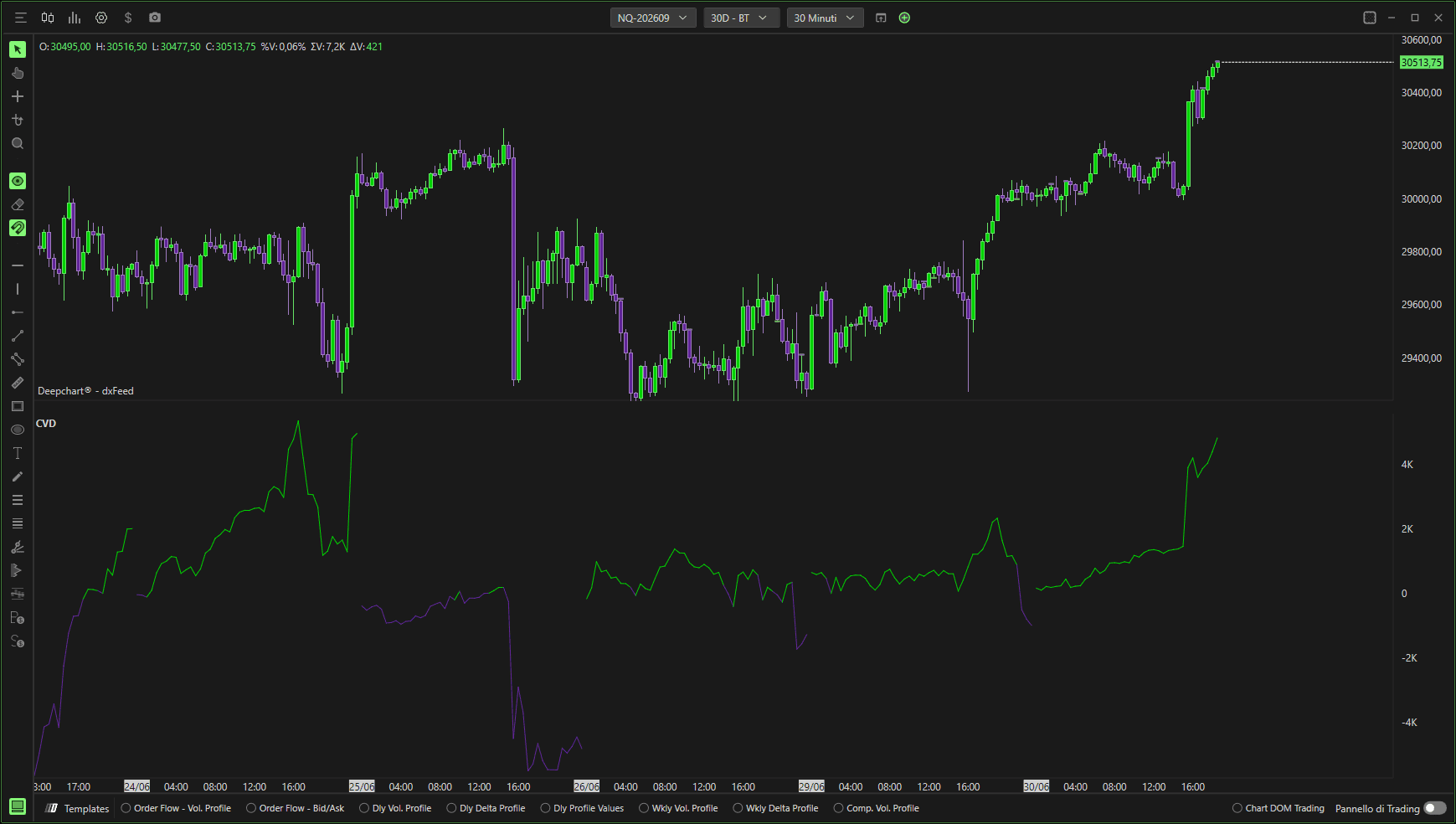
Task: Select the connected path drawing tool
Action: coord(18,359)
